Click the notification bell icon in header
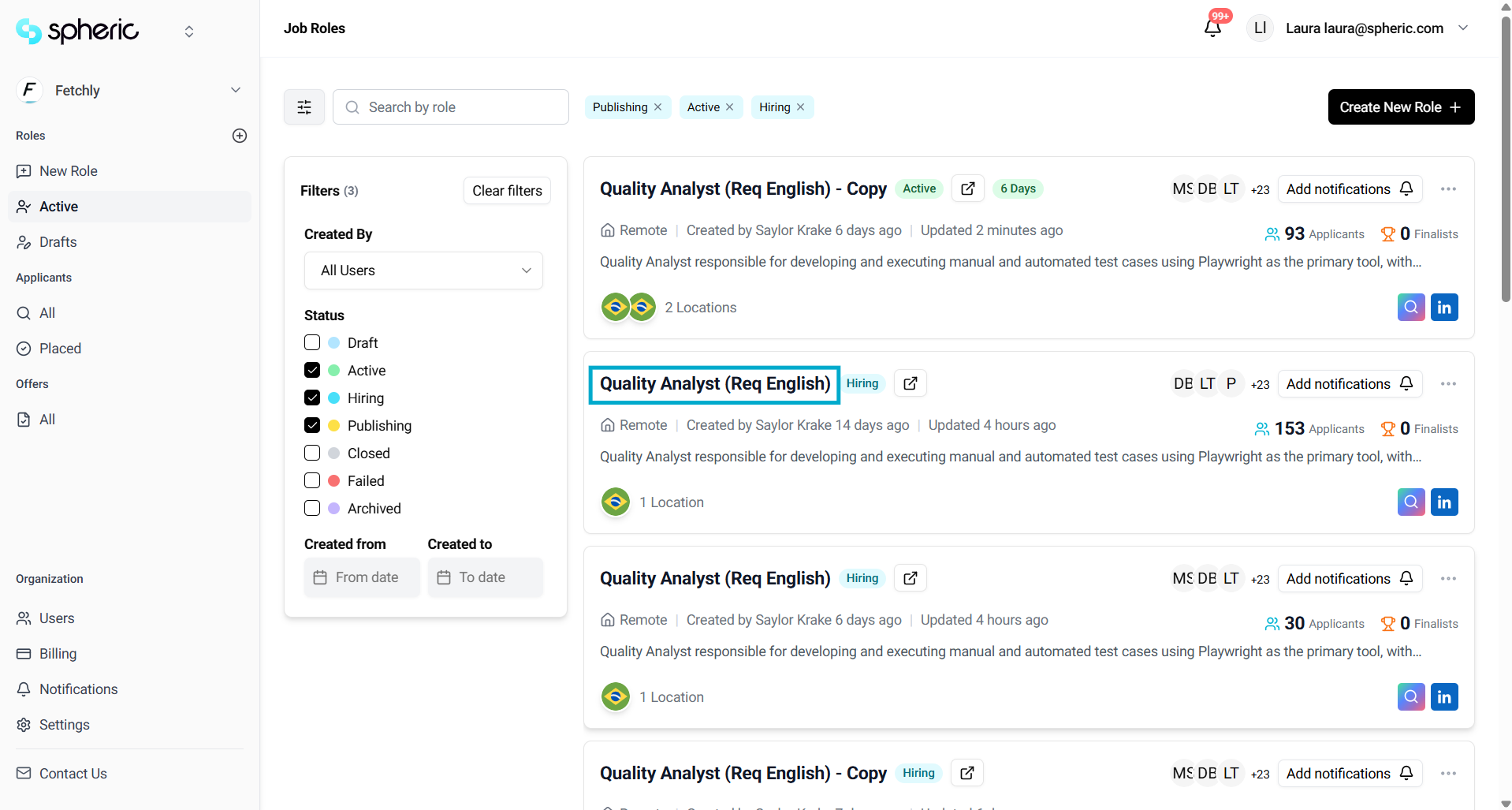1512x810 pixels. [x=1212, y=28]
